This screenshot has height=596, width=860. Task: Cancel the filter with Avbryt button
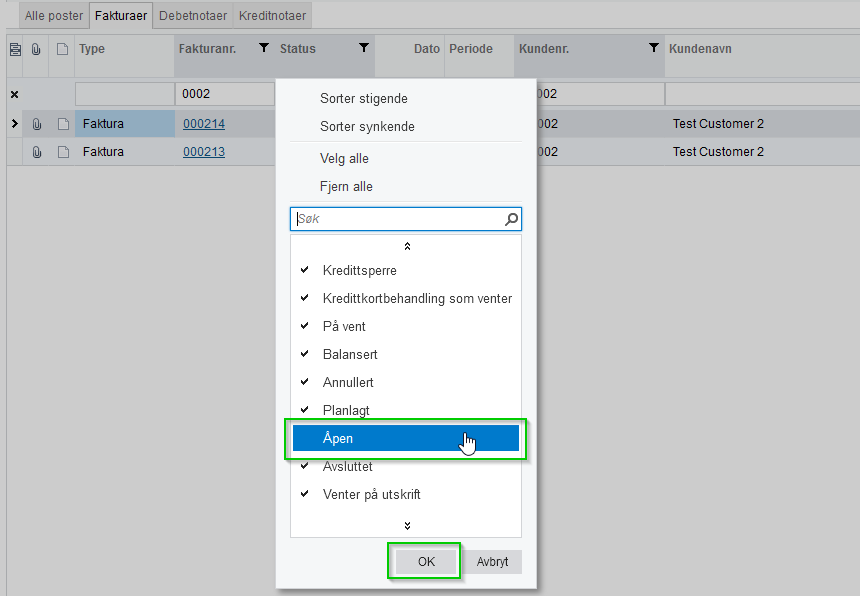493,561
